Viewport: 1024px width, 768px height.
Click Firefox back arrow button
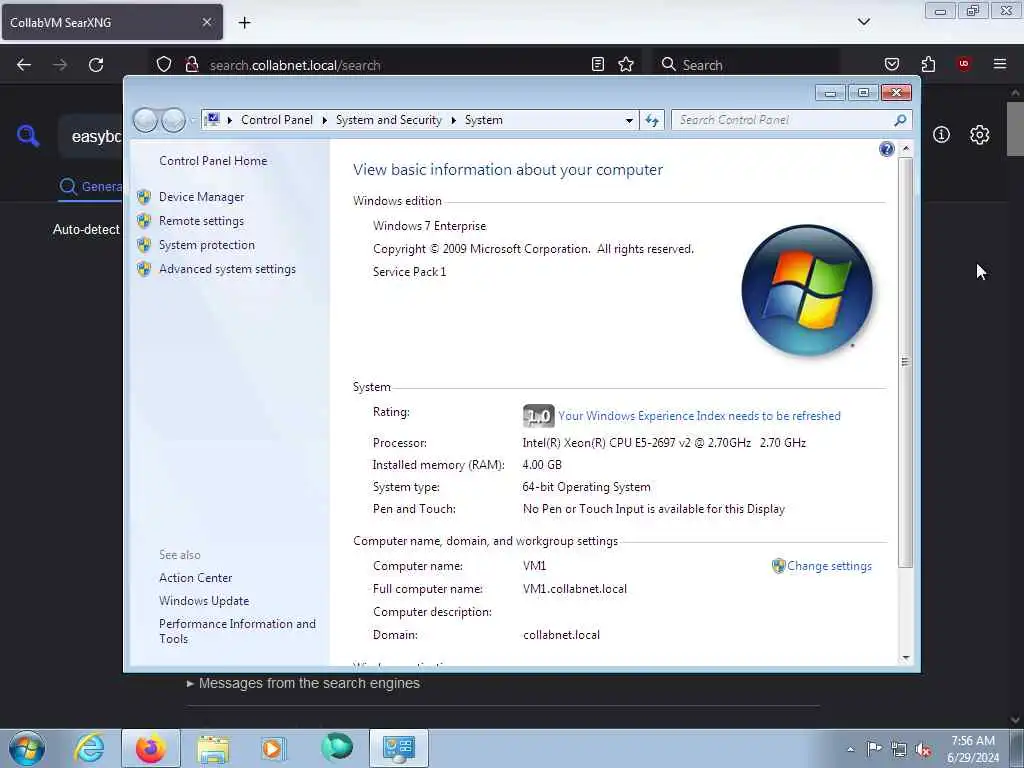pos(24,65)
